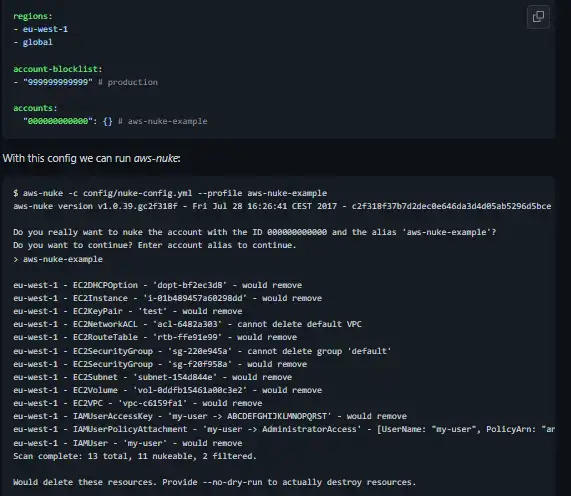The height and width of the screenshot is (496, 571).
Task: Click the 'regions:' key in config
Action: [33, 16]
